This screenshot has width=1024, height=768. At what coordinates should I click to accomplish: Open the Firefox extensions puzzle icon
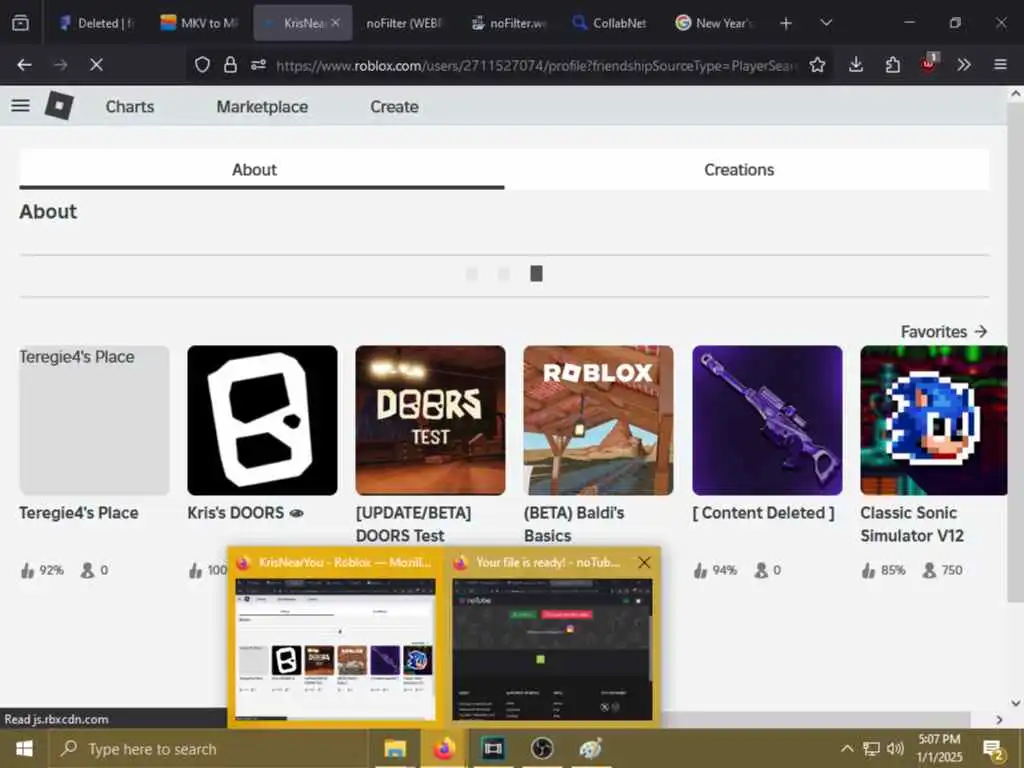[892, 65]
